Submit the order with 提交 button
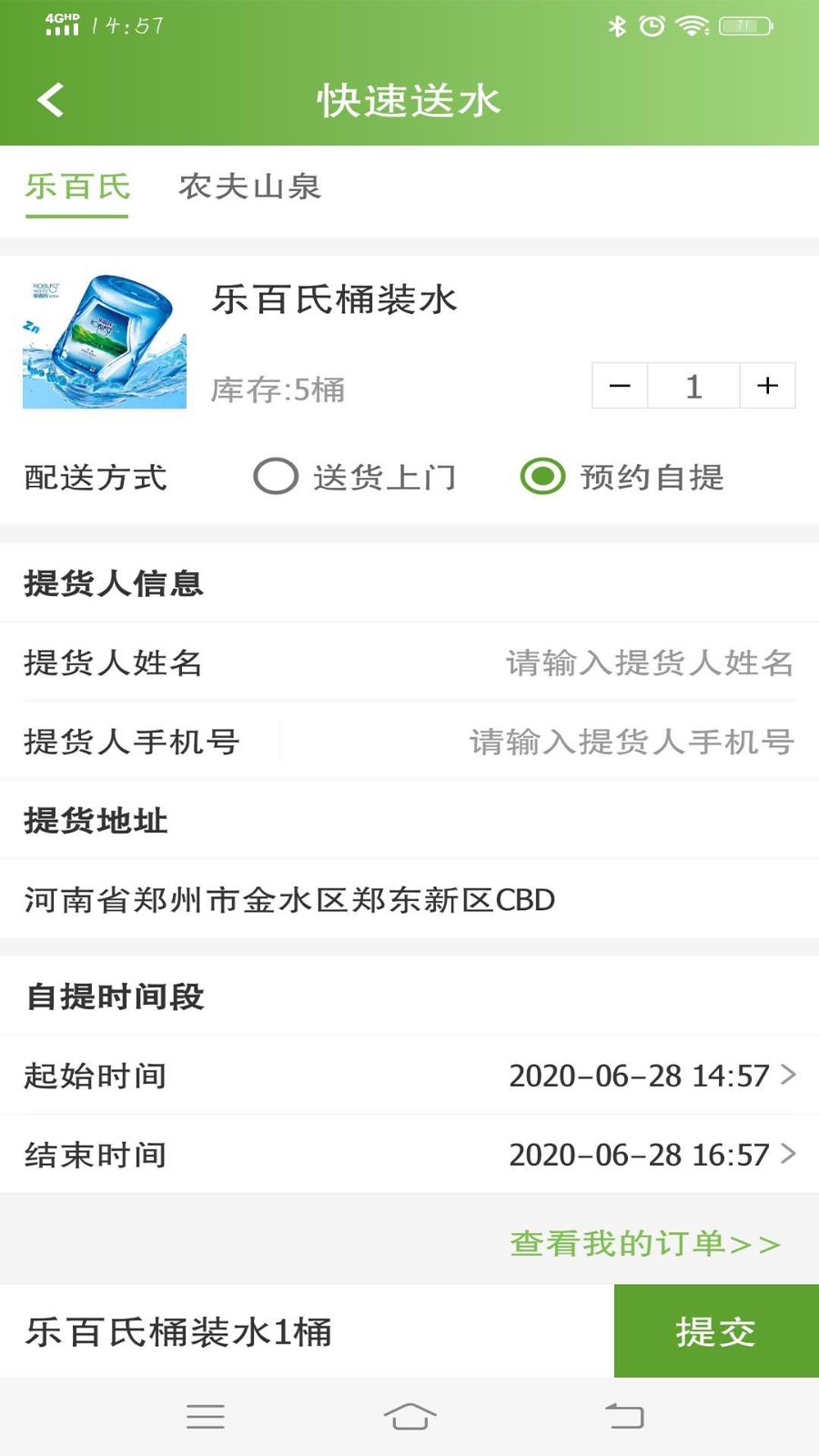This screenshot has width=819, height=1456. tap(716, 1331)
